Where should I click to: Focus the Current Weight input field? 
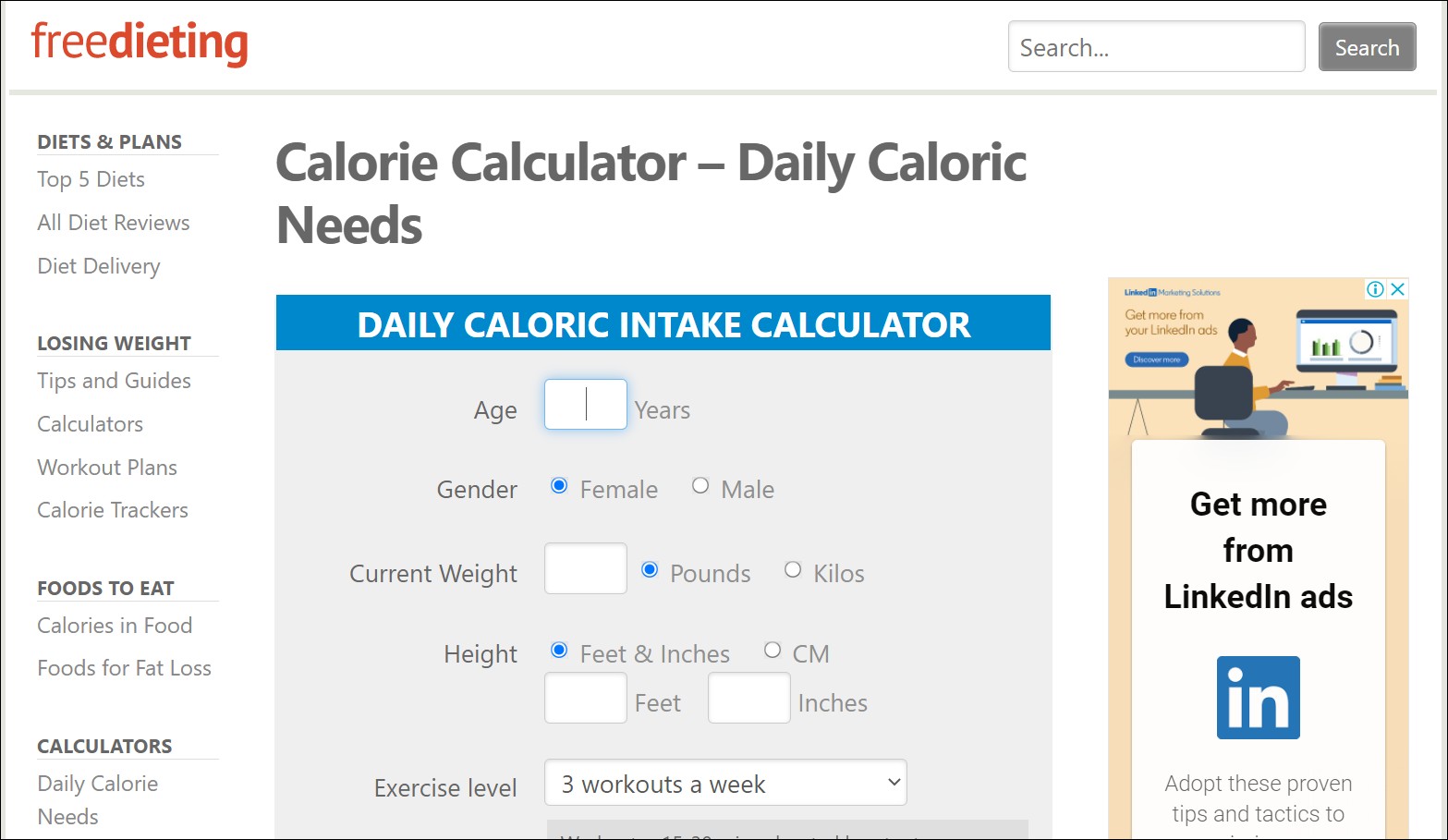tap(586, 568)
